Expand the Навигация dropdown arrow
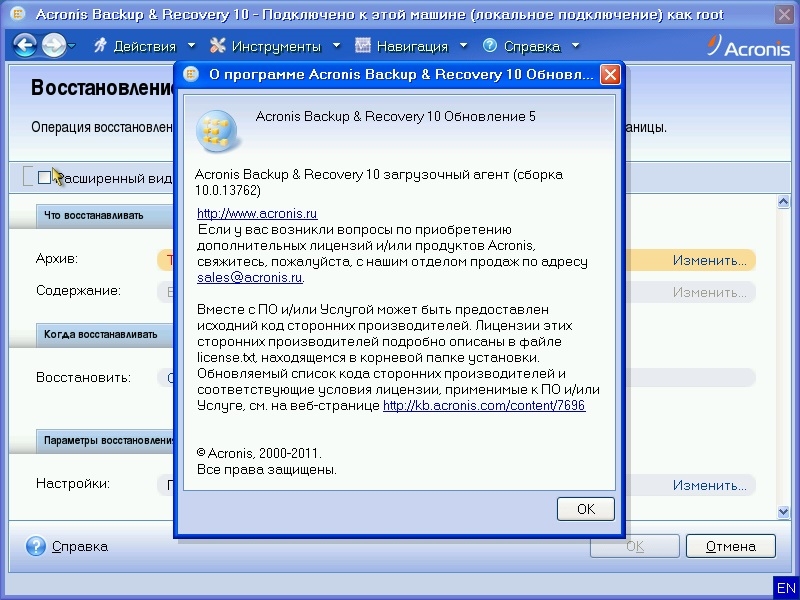Image resolution: width=800 pixels, height=600 pixels. (463, 46)
